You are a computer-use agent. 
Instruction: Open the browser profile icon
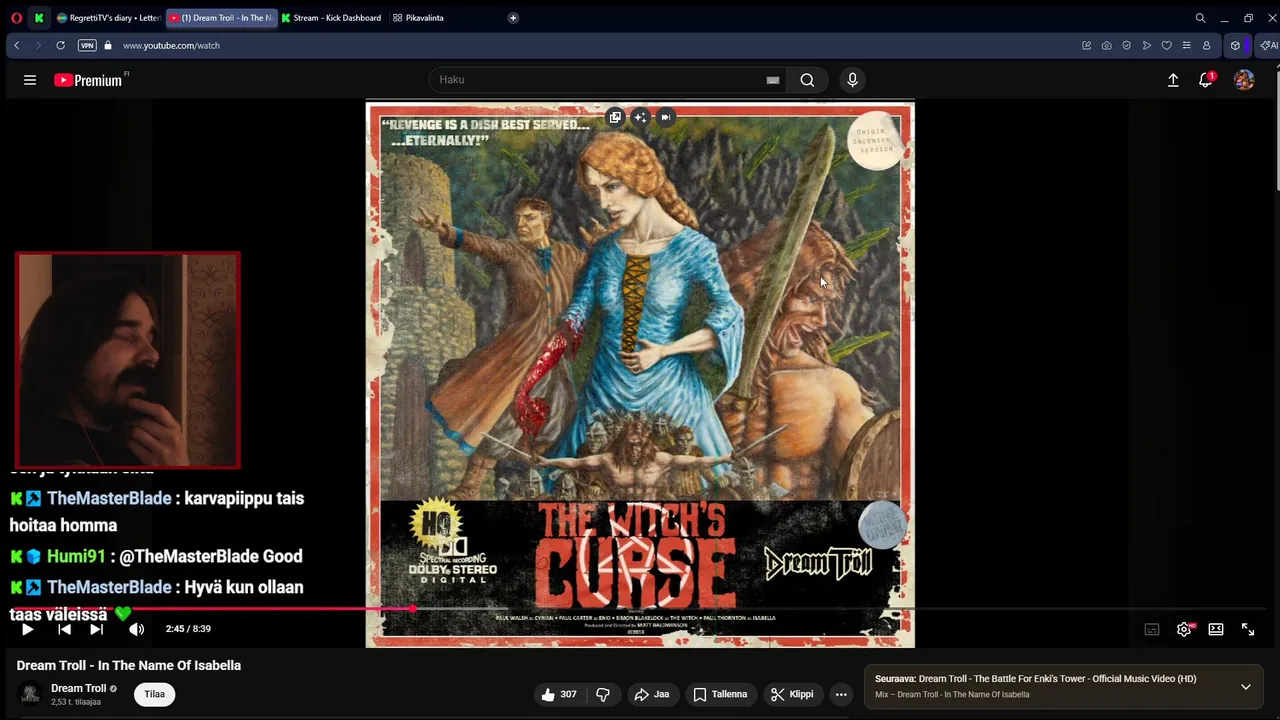[1206, 45]
